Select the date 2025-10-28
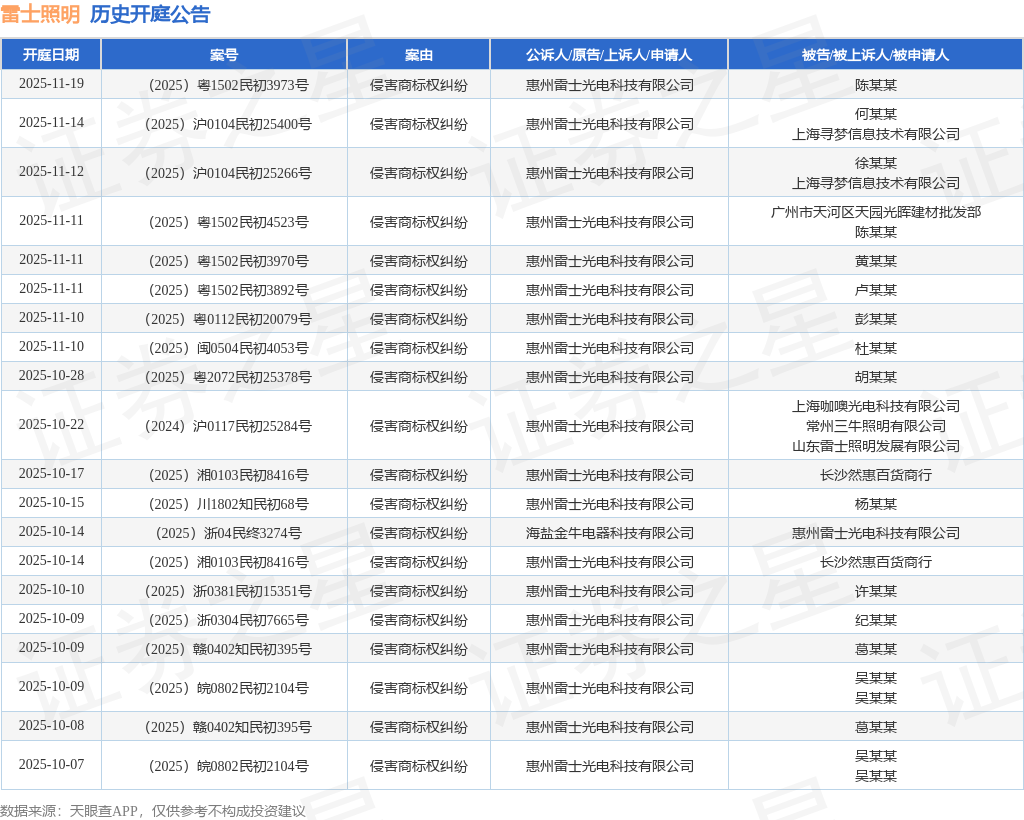 51,376
